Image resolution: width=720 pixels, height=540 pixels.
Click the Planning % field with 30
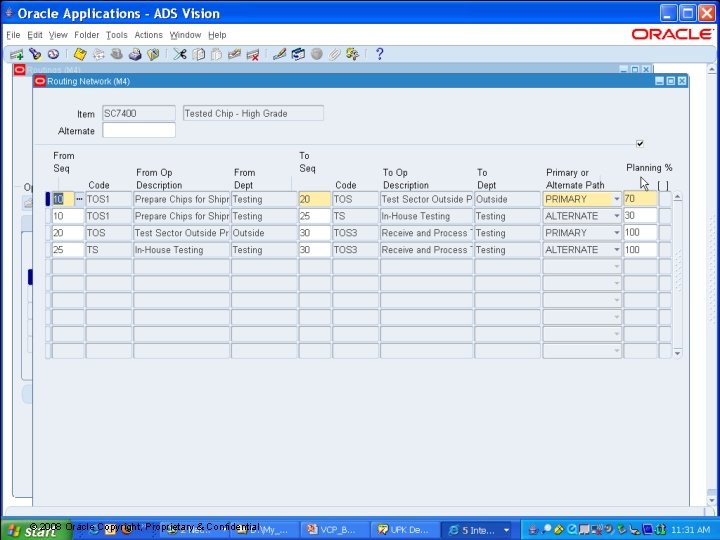[x=641, y=216]
